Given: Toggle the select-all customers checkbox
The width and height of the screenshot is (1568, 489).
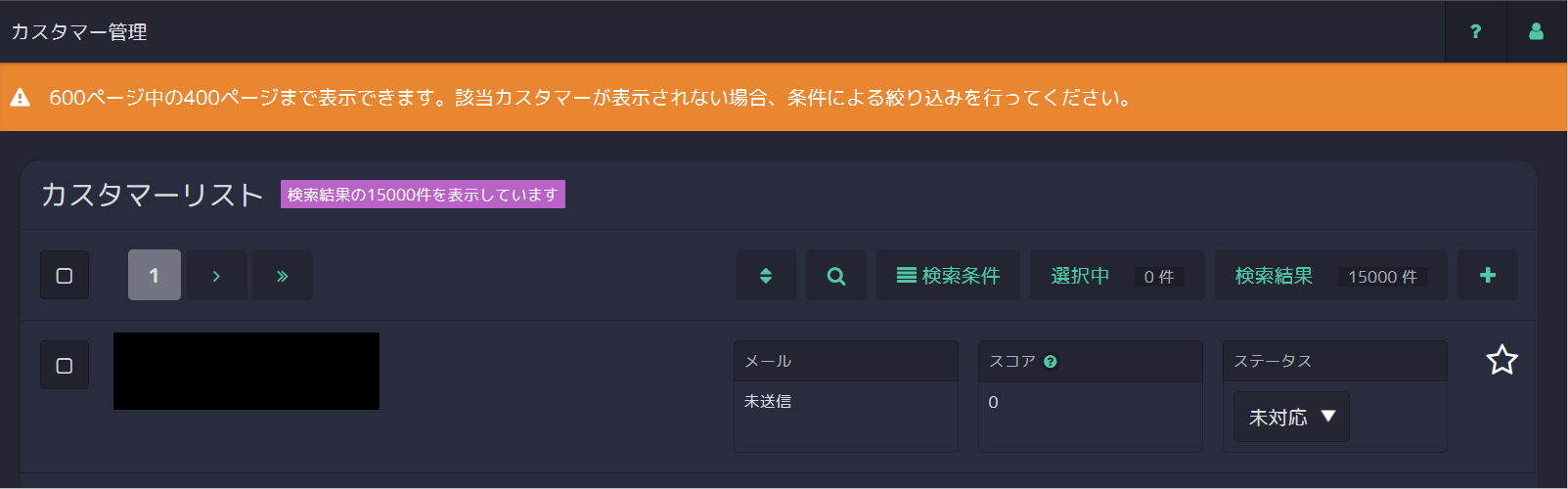Looking at the screenshot, I should [65, 276].
